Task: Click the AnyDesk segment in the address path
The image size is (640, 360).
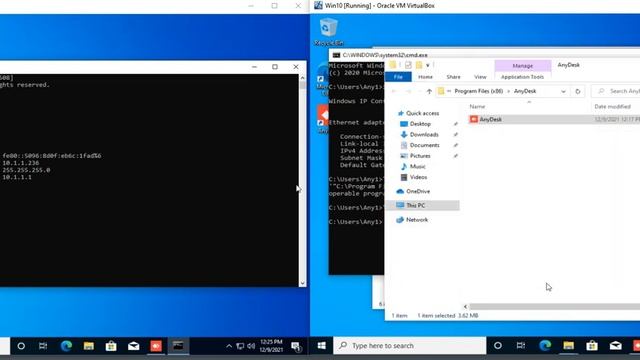Action: (524, 91)
